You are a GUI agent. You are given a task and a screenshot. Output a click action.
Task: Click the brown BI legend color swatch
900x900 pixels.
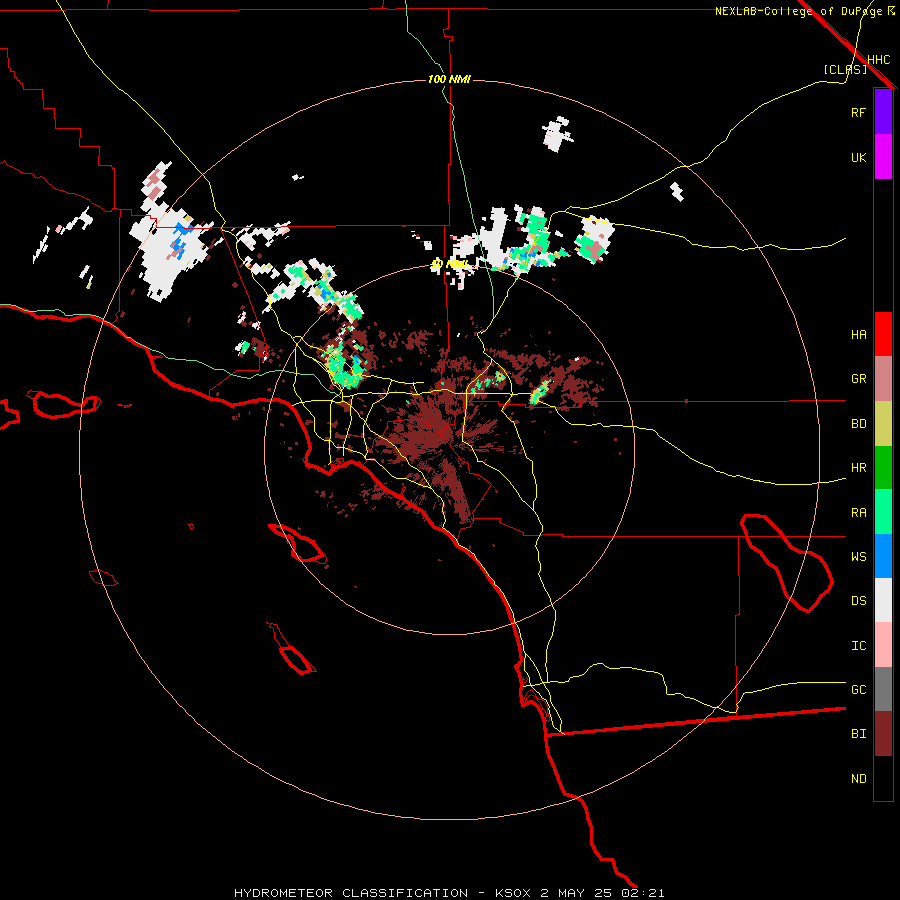[883, 734]
